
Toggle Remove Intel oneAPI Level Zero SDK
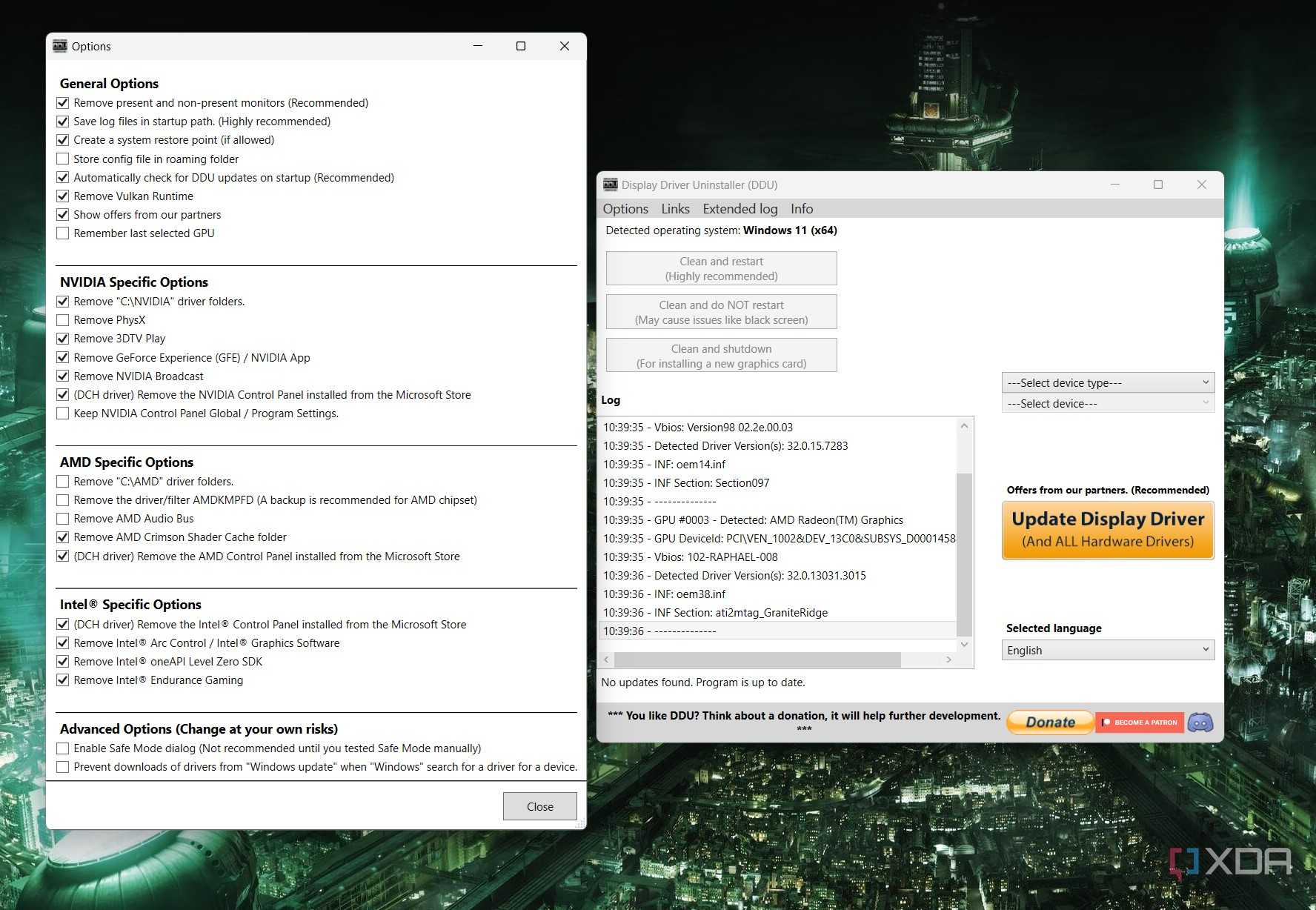(63, 661)
